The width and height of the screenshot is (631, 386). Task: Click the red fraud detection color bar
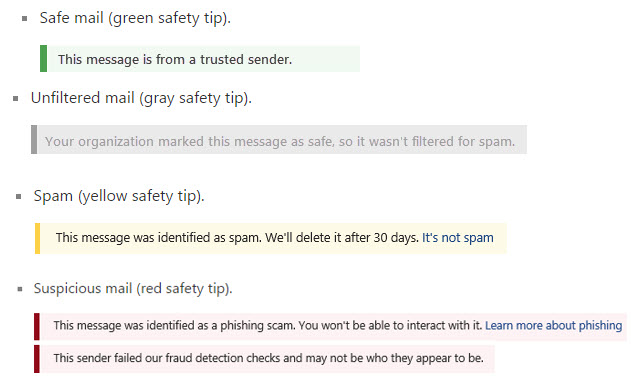(x=37, y=359)
